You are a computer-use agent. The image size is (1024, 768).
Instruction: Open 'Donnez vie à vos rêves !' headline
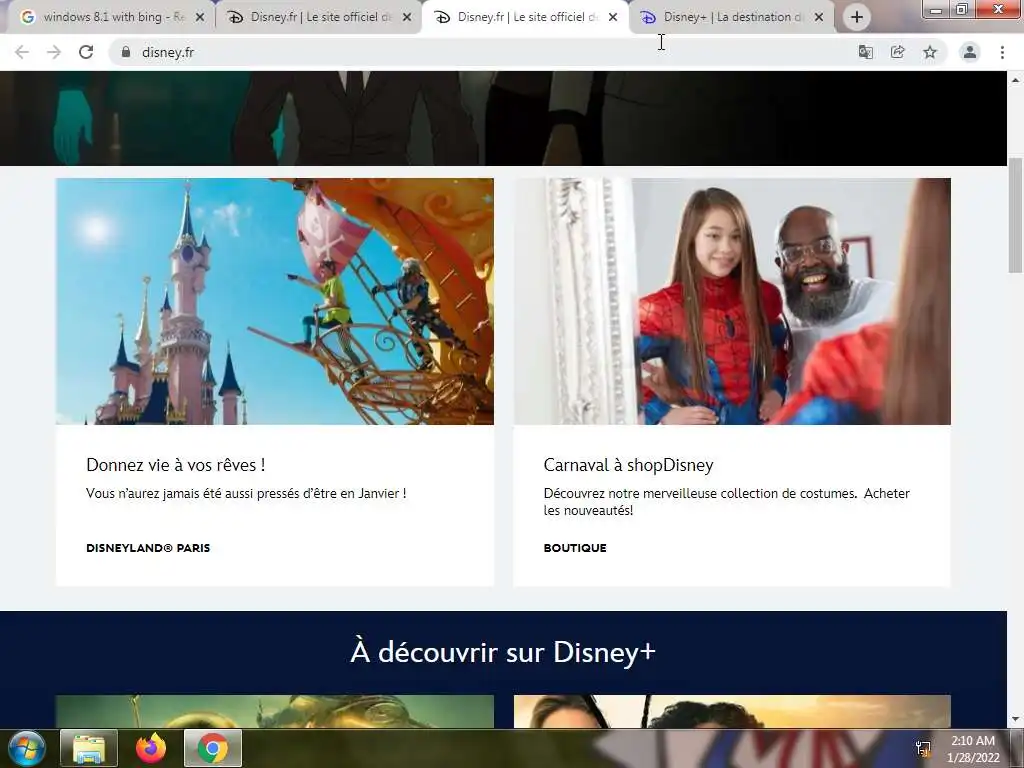pos(176,465)
